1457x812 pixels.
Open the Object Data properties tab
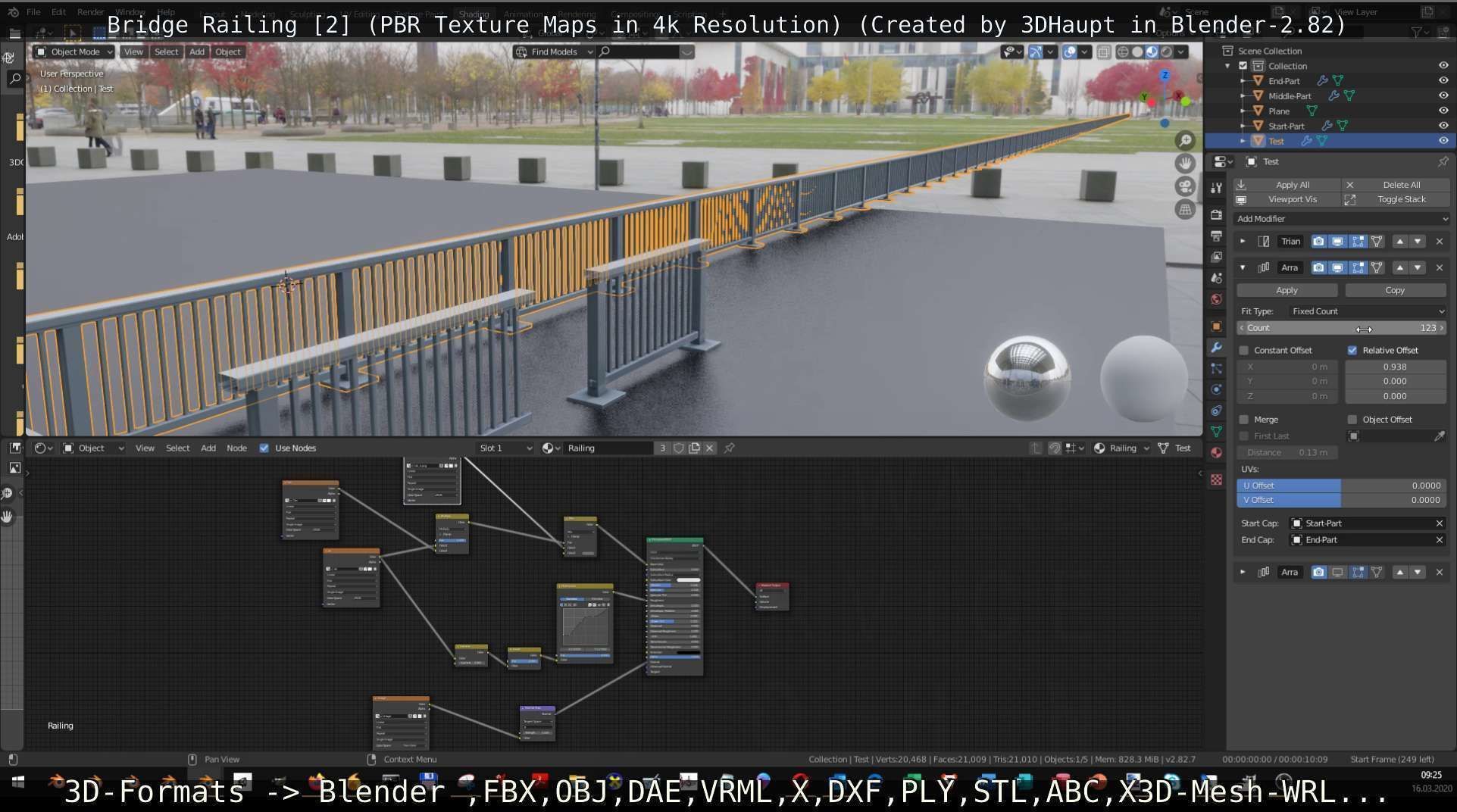[1216, 432]
